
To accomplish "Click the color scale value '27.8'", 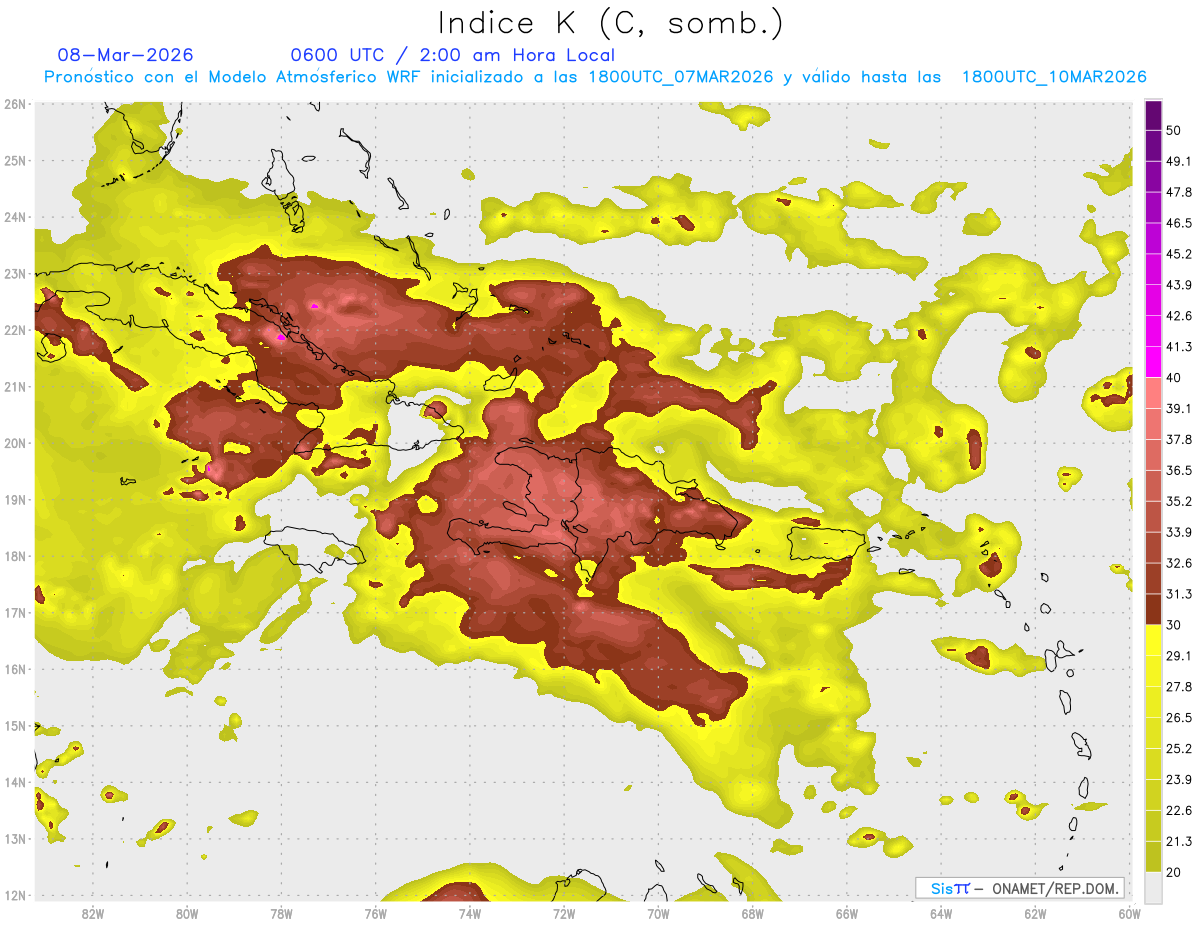I will click(x=1179, y=687).
